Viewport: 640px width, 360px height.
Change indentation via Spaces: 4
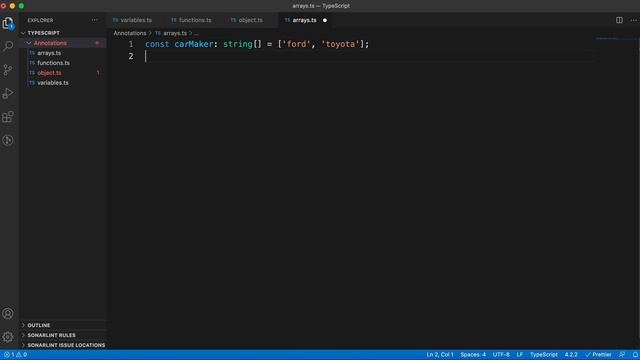473,355
